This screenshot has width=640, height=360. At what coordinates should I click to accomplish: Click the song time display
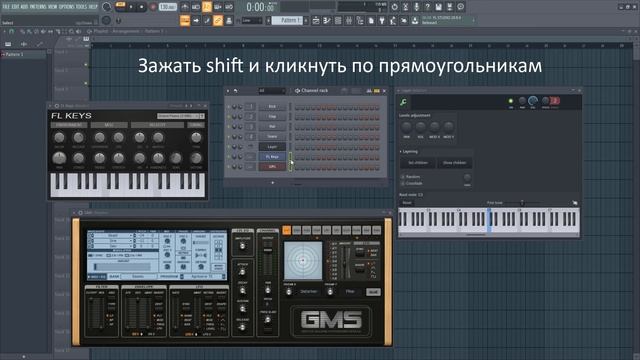[261, 7]
